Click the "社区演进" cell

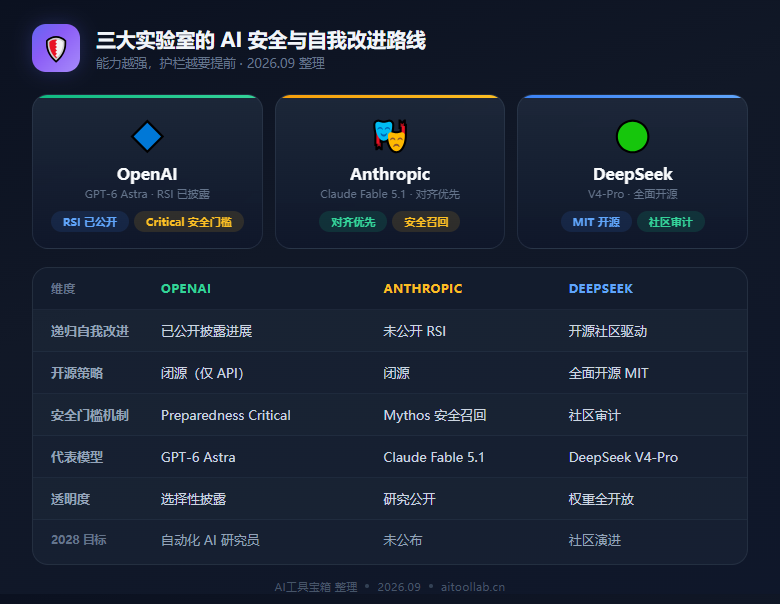(x=594, y=540)
